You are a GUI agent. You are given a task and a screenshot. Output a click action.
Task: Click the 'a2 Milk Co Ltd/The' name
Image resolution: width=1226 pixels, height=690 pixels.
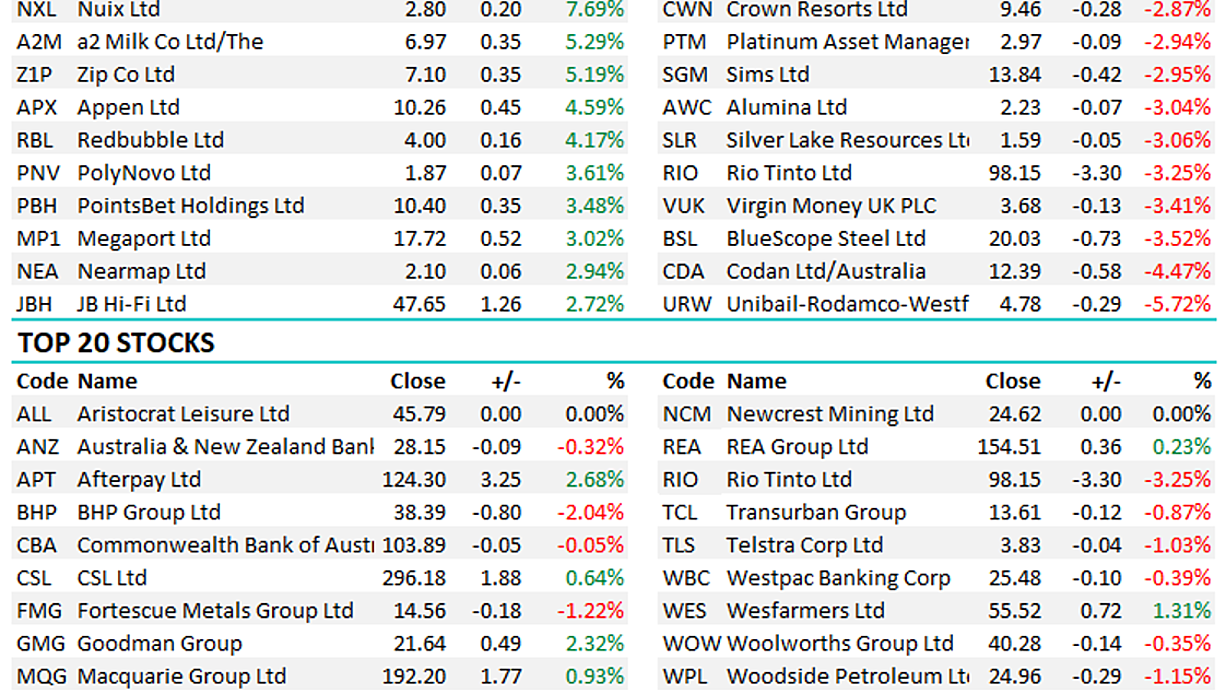[x=170, y=42]
